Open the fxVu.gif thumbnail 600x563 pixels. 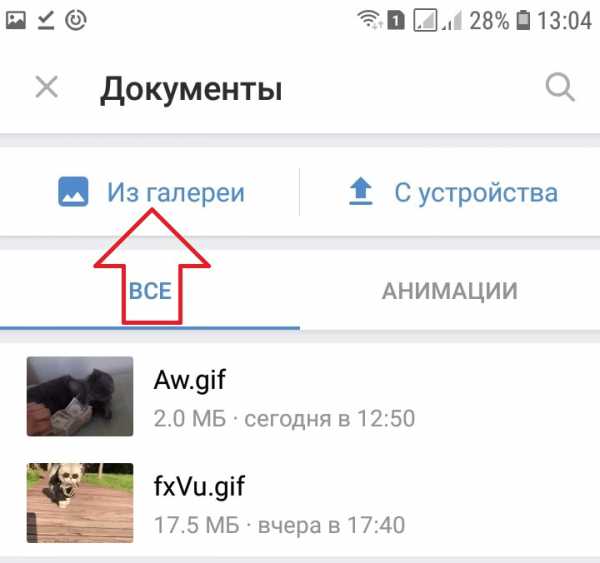click(x=80, y=503)
